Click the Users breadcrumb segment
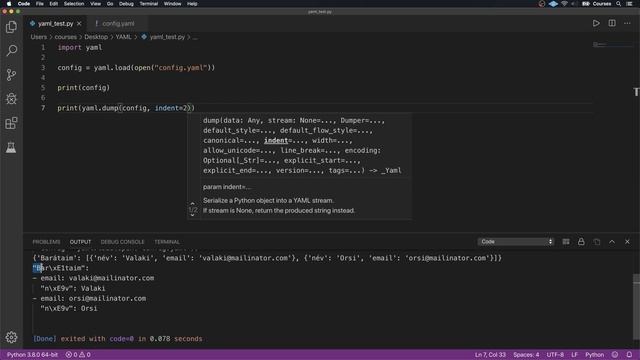This screenshot has height=360, width=640. pos(39,37)
